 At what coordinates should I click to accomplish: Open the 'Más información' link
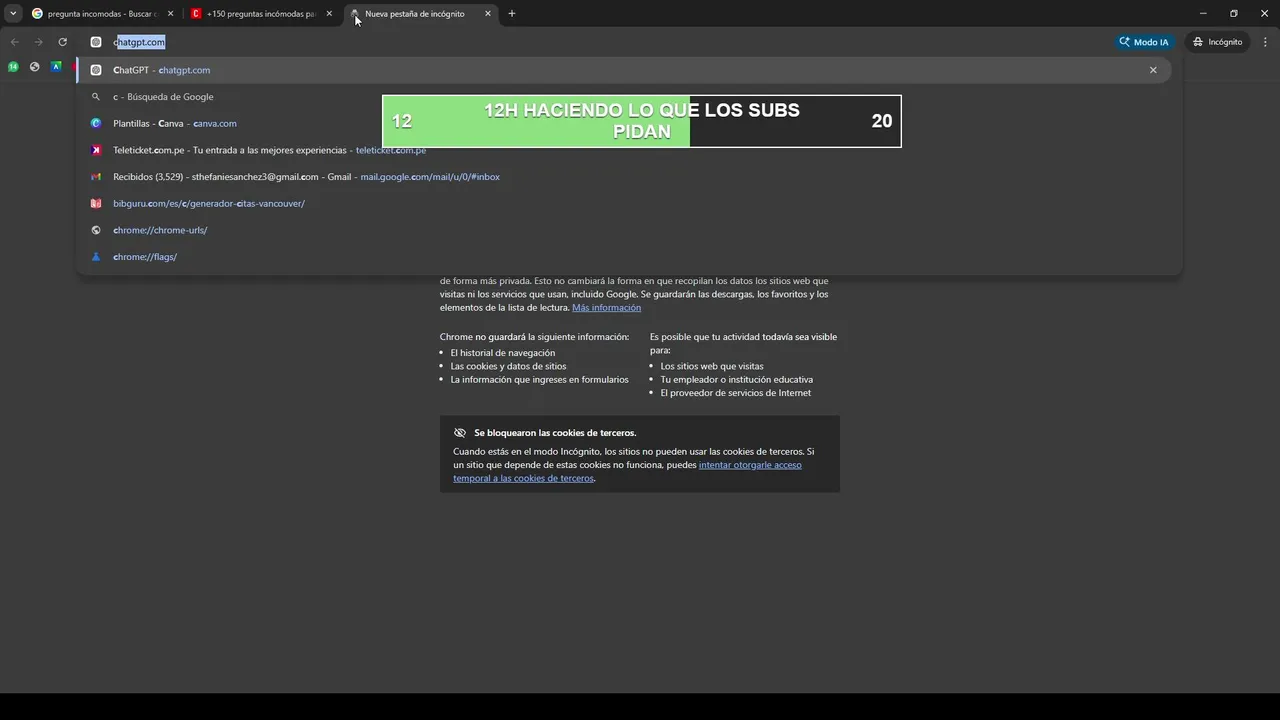pyautogui.click(x=606, y=308)
